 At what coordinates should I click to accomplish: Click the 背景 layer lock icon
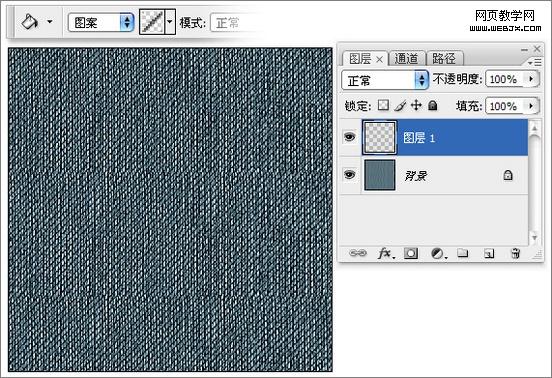click(508, 175)
